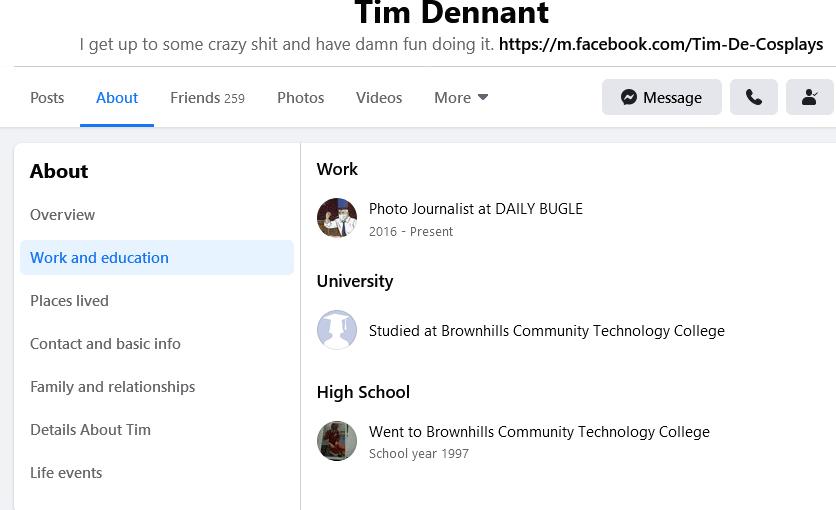
Task: Open the Videos tab
Action: click(379, 98)
